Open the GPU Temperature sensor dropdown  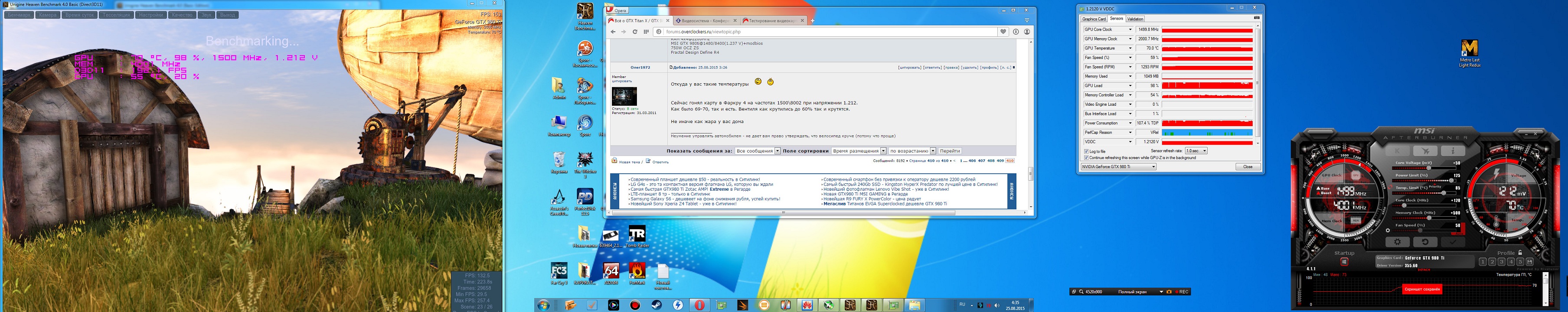click(x=1130, y=48)
